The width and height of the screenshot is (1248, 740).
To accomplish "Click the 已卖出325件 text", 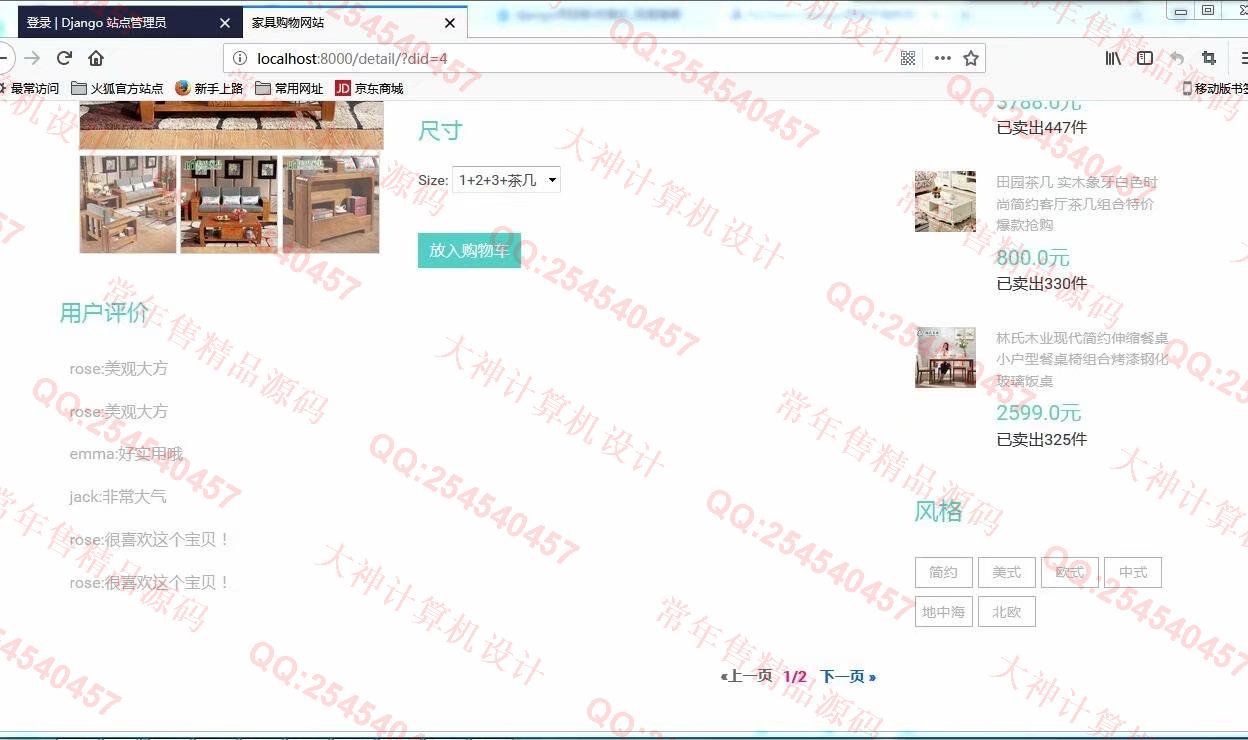I will tap(1041, 439).
